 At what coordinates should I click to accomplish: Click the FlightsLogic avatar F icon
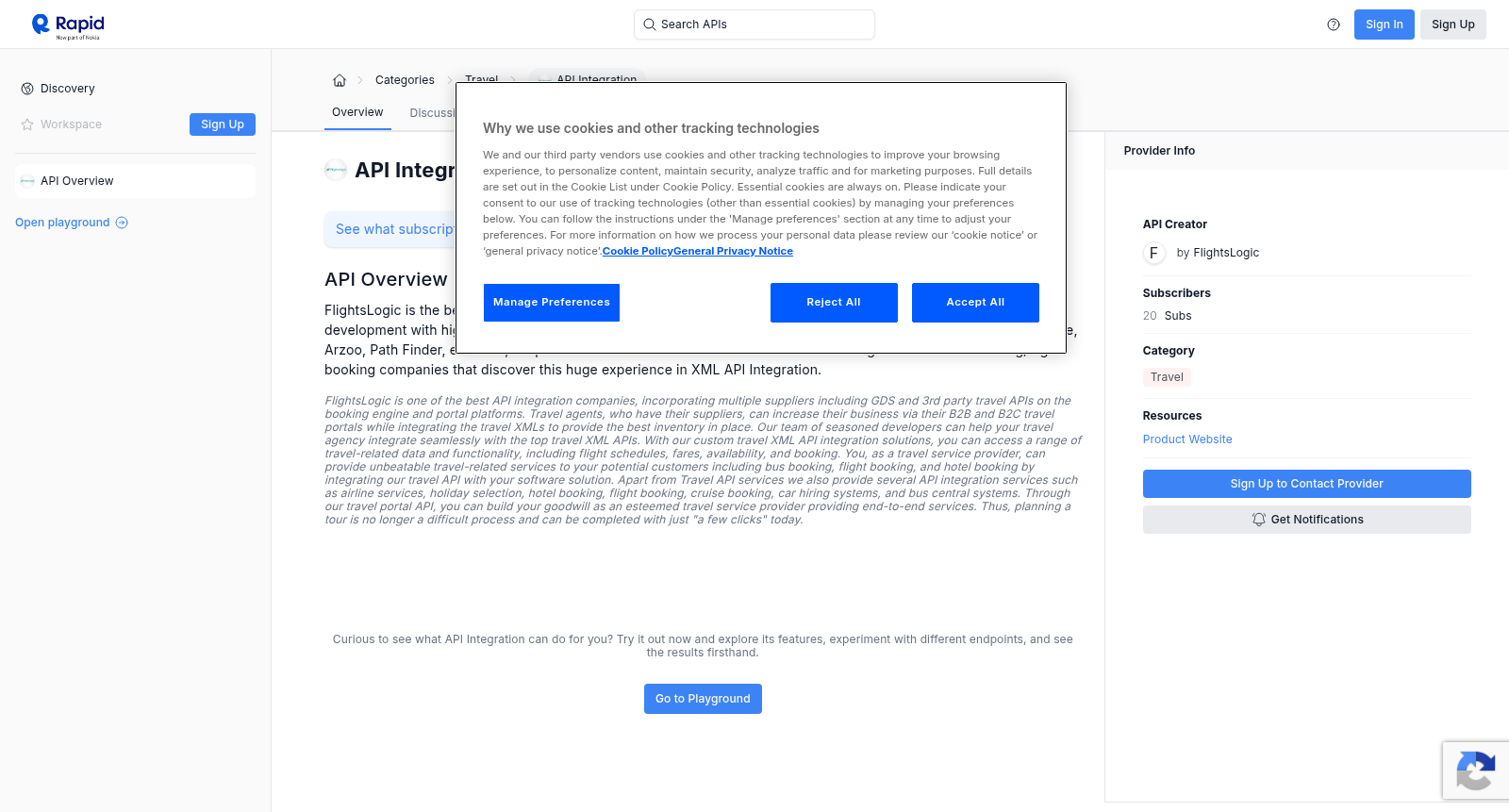1153,253
